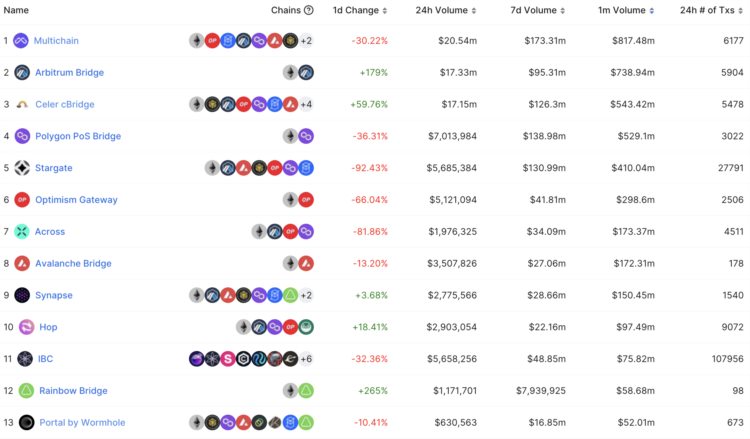Viewport: 750px width, 439px height.
Task: Expand the +4 chains for Celer cBridge
Action: coord(306,104)
